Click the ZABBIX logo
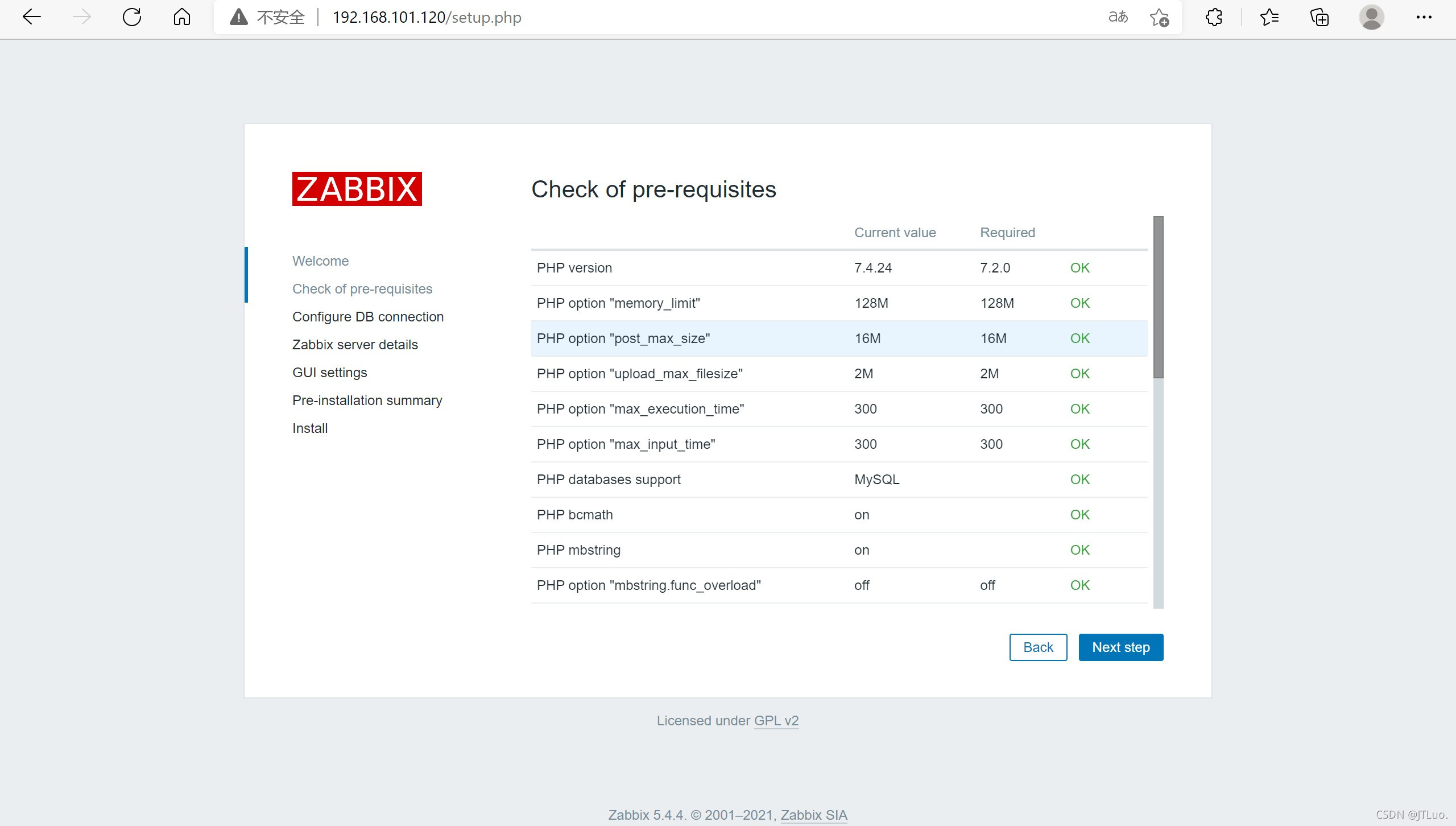 click(x=357, y=189)
